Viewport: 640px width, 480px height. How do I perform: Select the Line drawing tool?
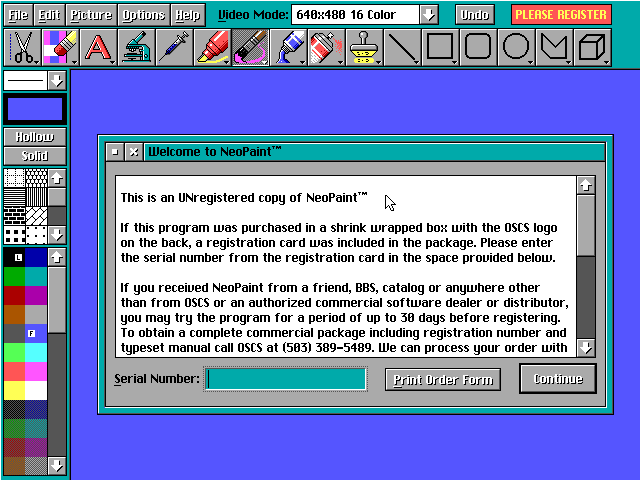(402, 47)
